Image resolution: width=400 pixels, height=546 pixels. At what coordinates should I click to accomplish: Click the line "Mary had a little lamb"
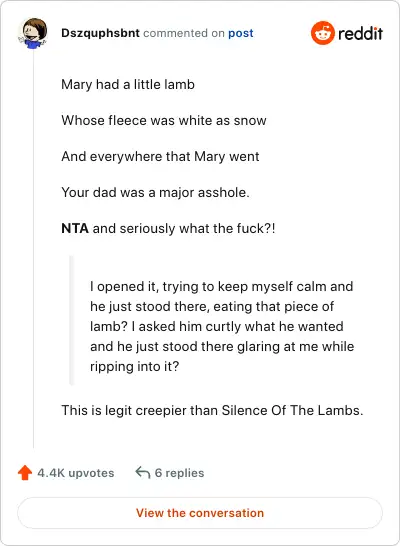coord(128,85)
